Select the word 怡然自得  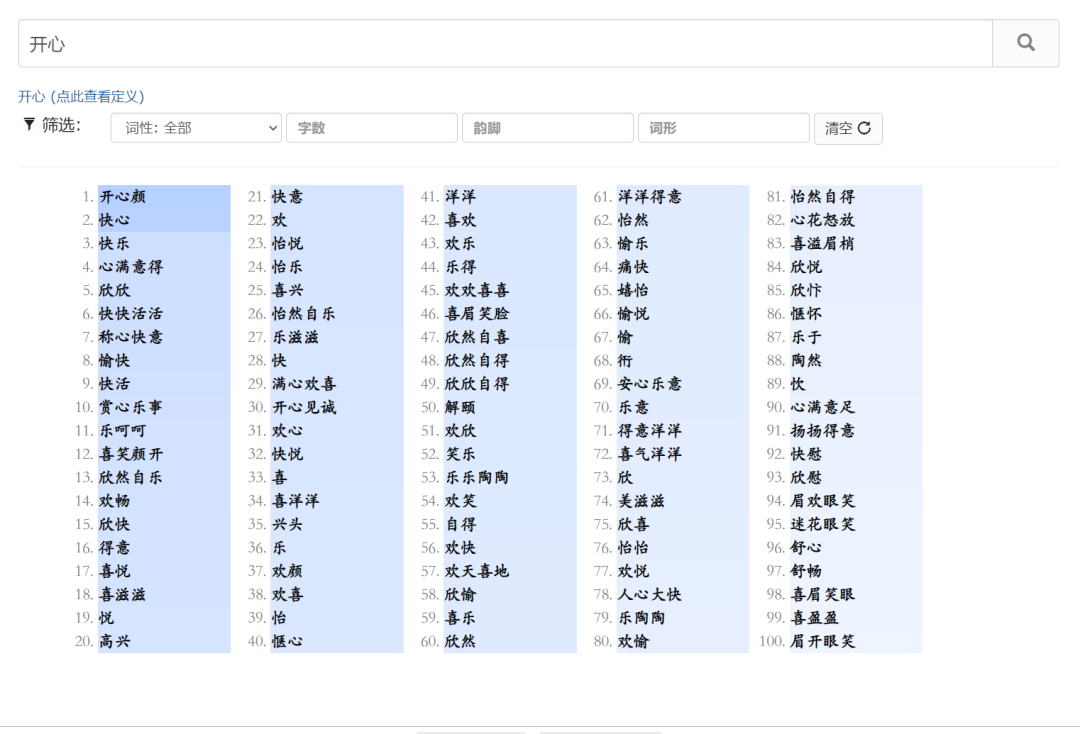click(822, 197)
